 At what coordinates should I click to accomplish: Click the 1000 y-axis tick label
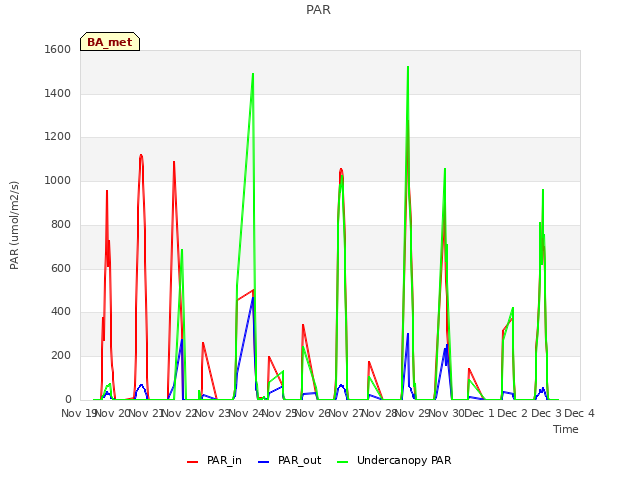pos(58,181)
